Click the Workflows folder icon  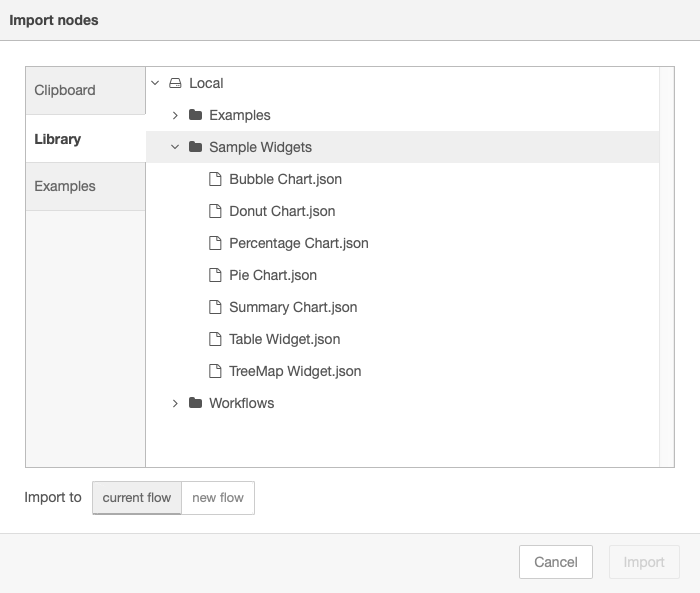(195, 403)
